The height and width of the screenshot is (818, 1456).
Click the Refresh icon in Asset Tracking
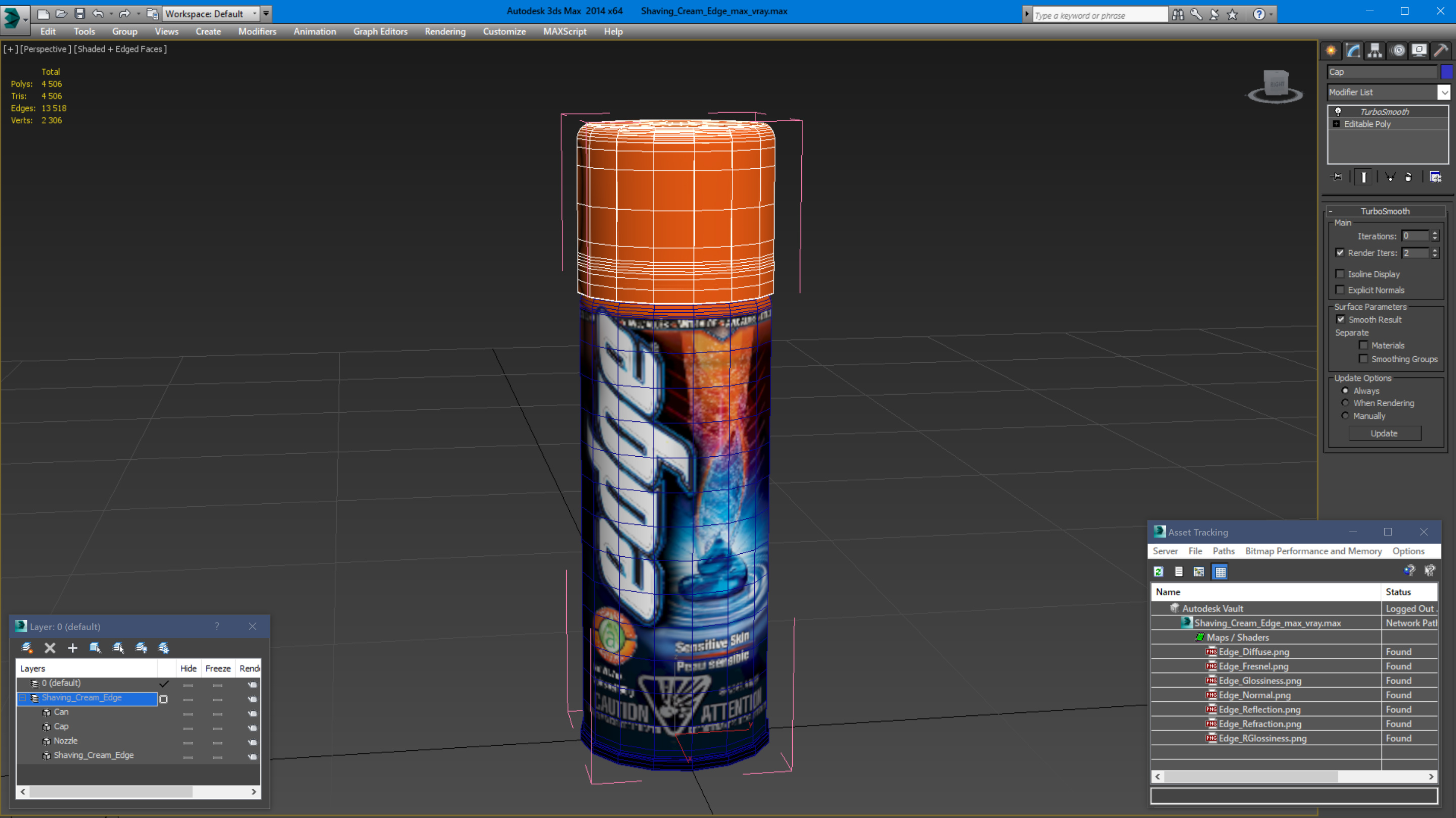tap(1158, 572)
